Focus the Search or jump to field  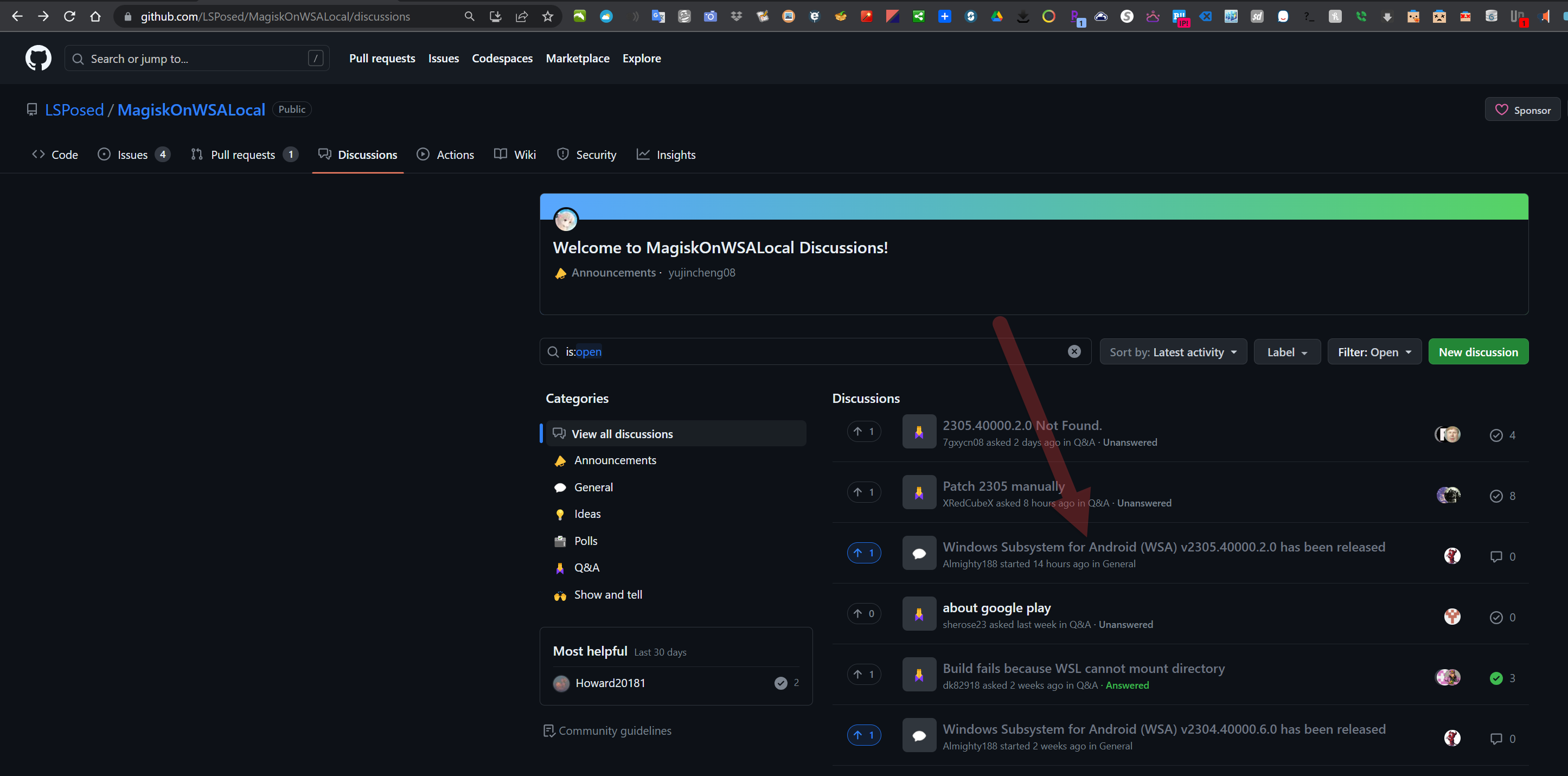(x=196, y=59)
